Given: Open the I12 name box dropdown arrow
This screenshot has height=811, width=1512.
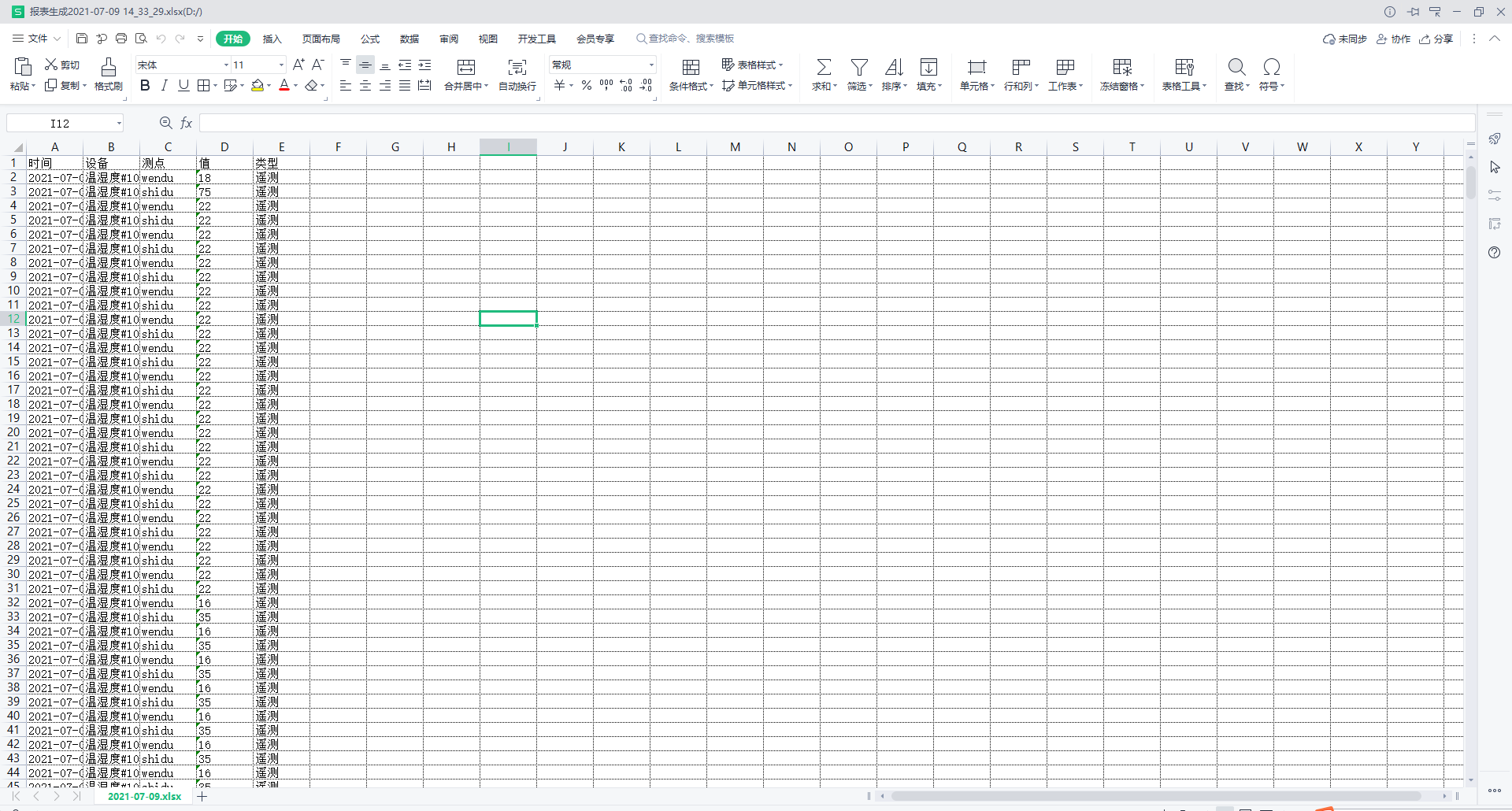Looking at the screenshot, I should pyautogui.click(x=119, y=123).
